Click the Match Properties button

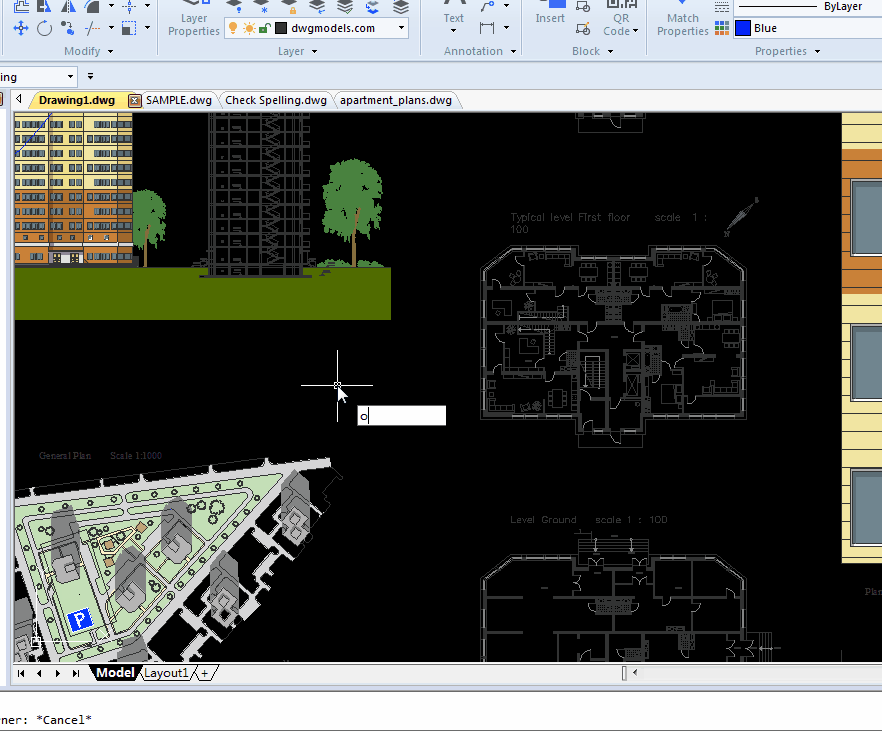(x=682, y=19)
